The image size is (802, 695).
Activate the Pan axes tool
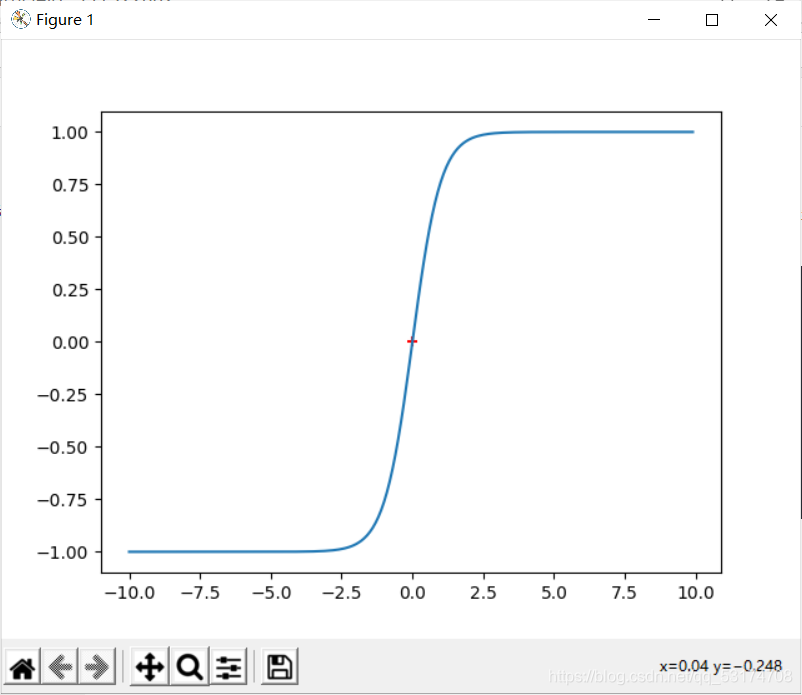(x=149, y=667)
